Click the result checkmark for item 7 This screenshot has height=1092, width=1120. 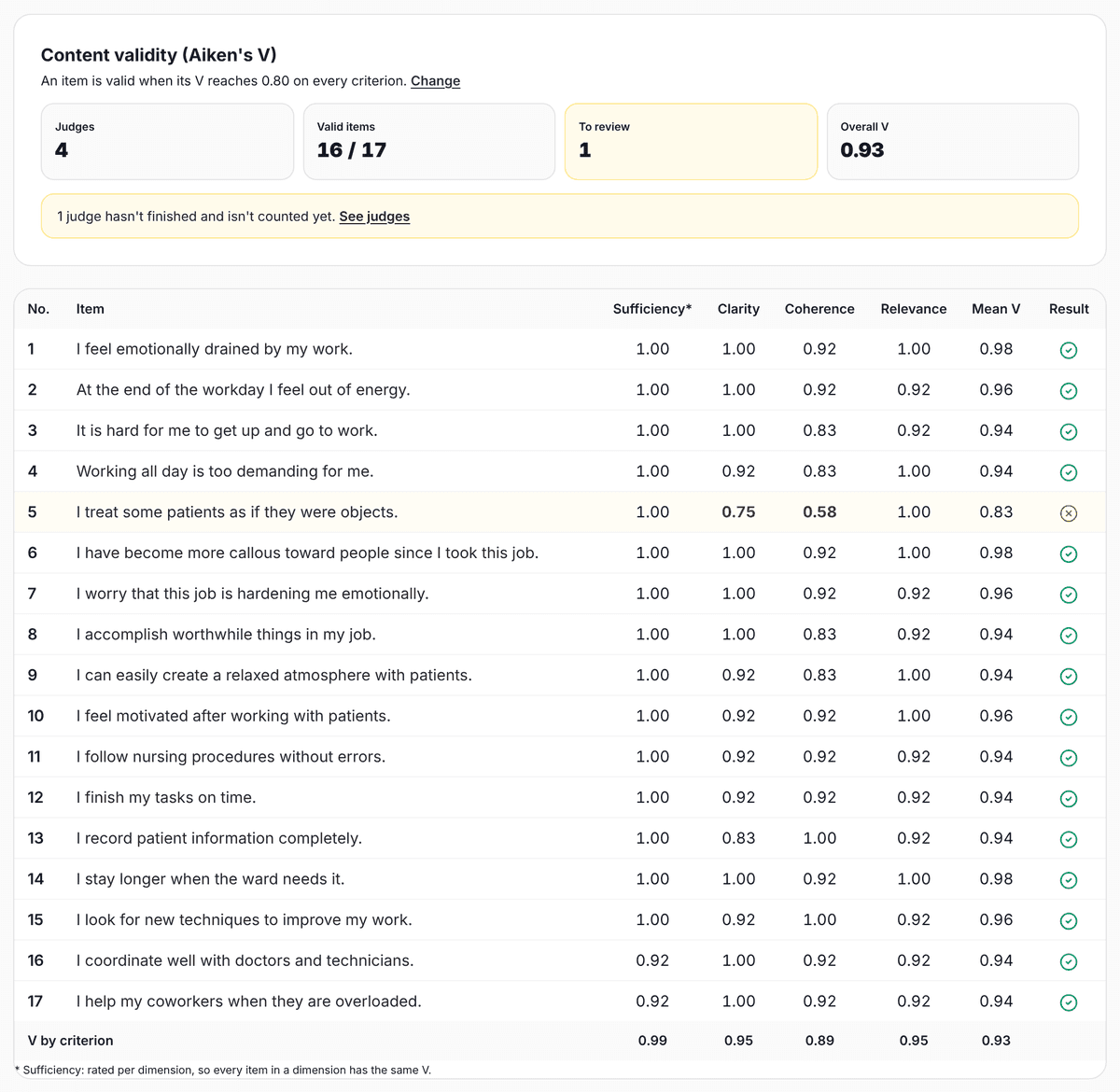tap(1069, 595)
